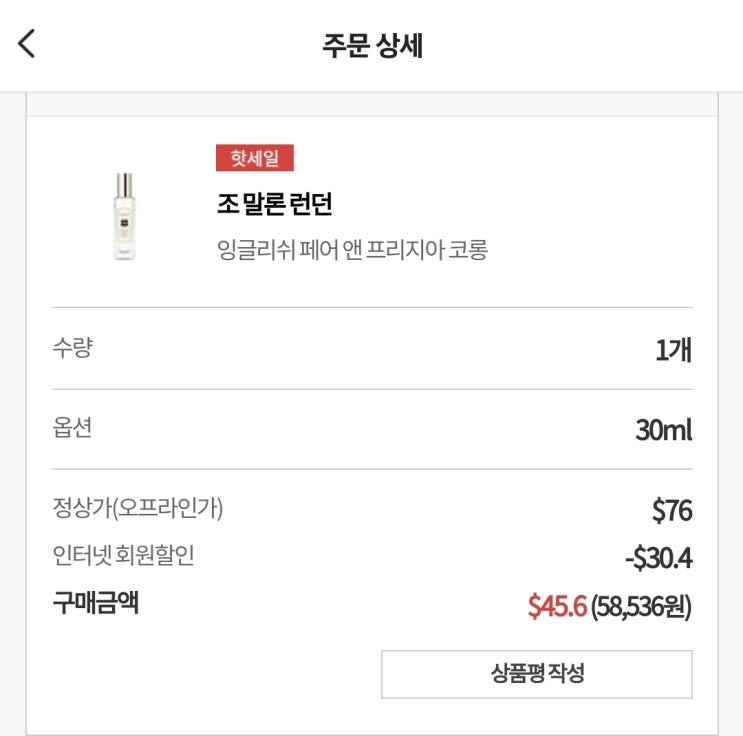Tap the back arrow icon

point(27,44)
